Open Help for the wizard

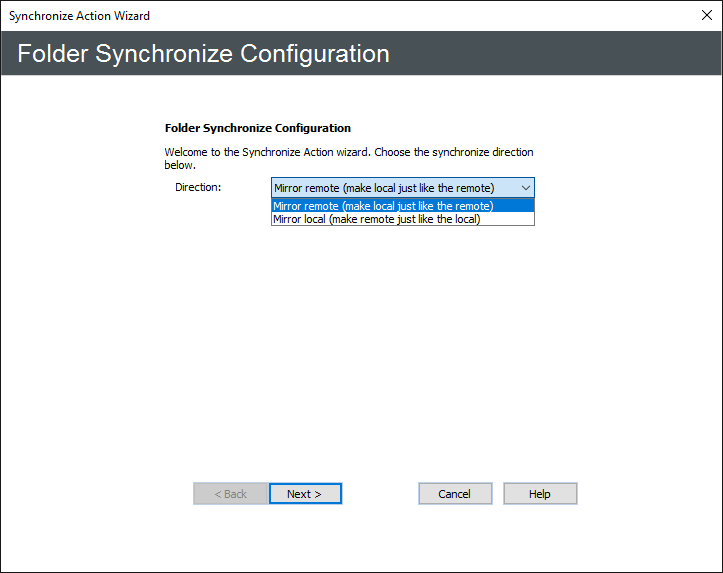(540, 494)
